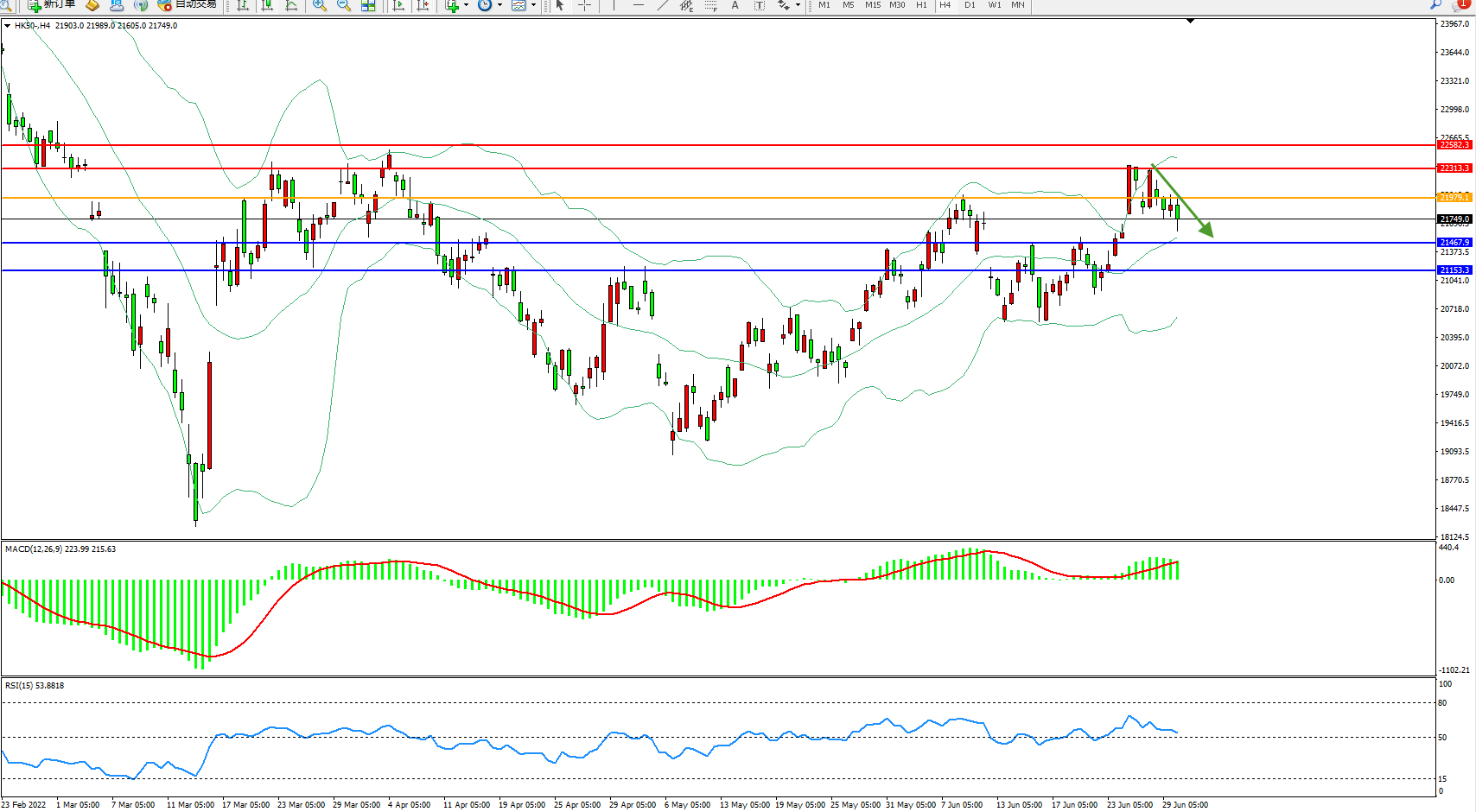The image size is (1476, 812).
Task: Click the chart shift triangle marker at top
Action: pyautogui.click(x=1190, y=21)
